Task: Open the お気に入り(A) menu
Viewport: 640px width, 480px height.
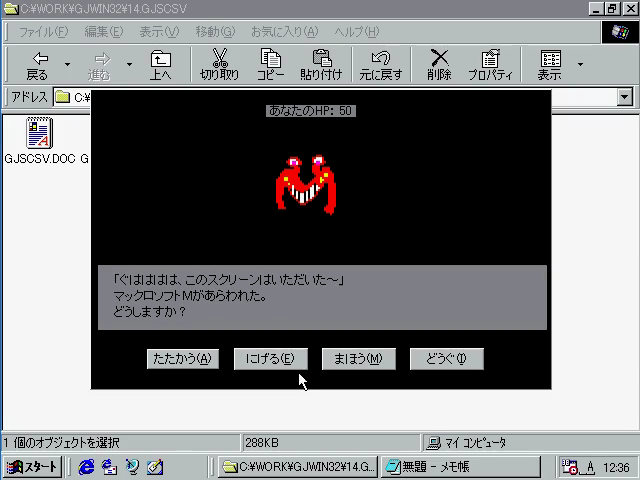Action: 284,32
